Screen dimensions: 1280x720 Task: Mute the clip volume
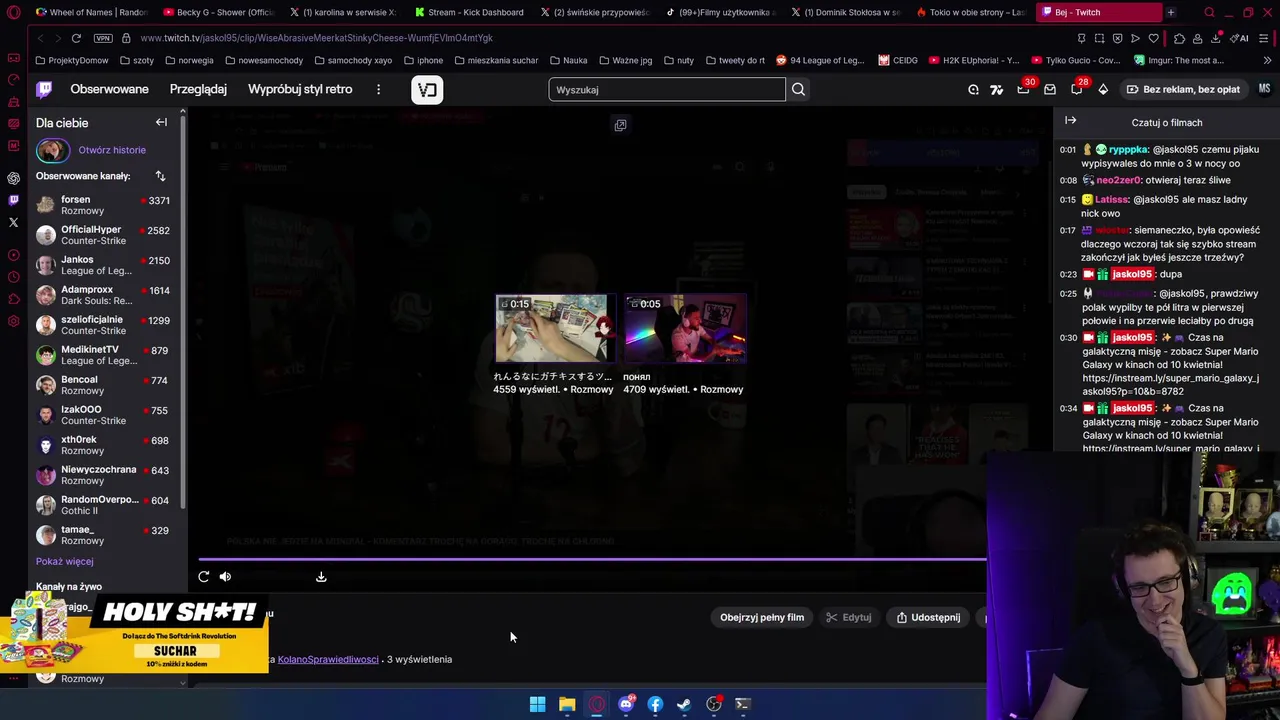pos(225,576)
